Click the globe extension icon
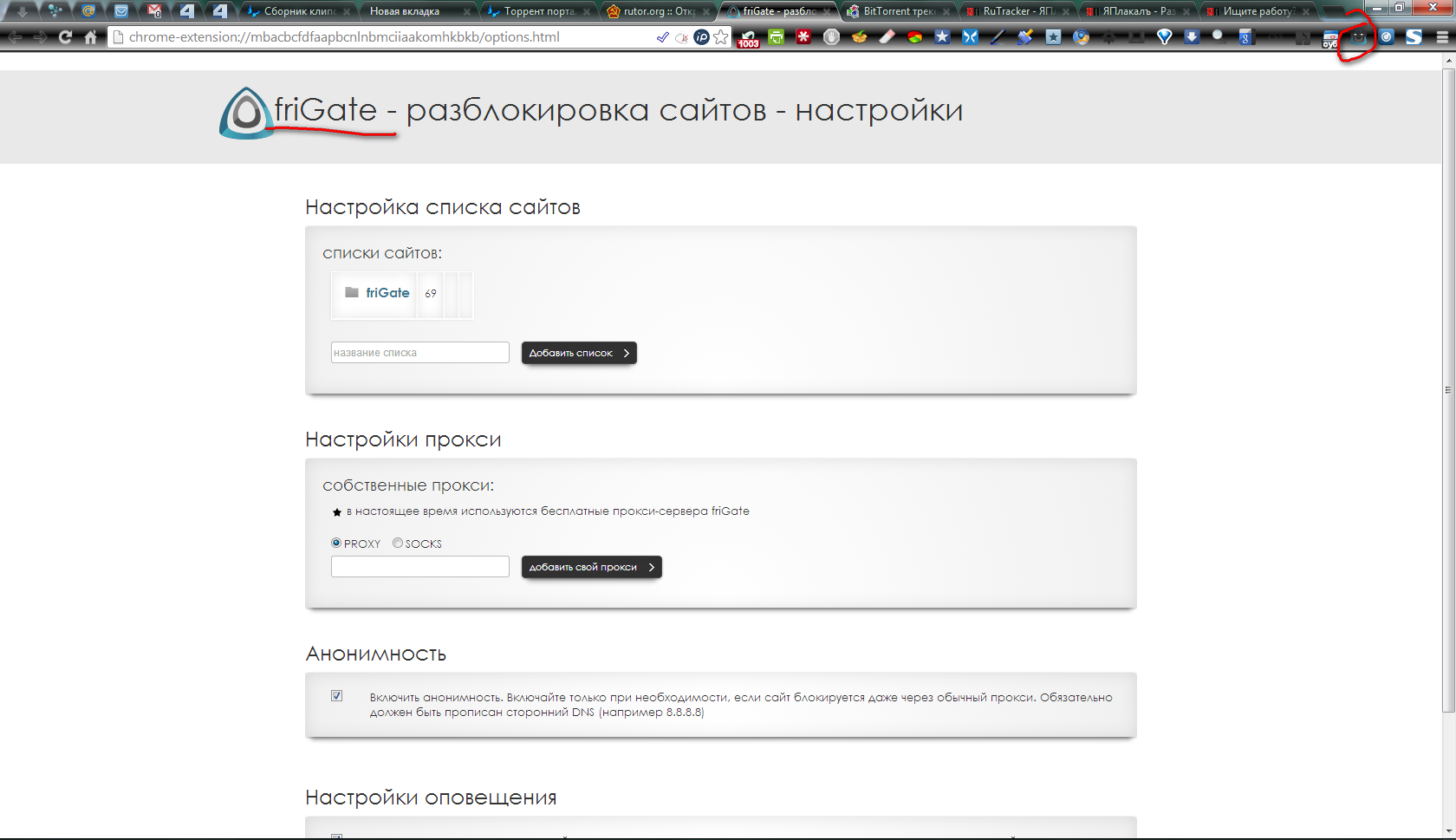 pos(1081,37)
